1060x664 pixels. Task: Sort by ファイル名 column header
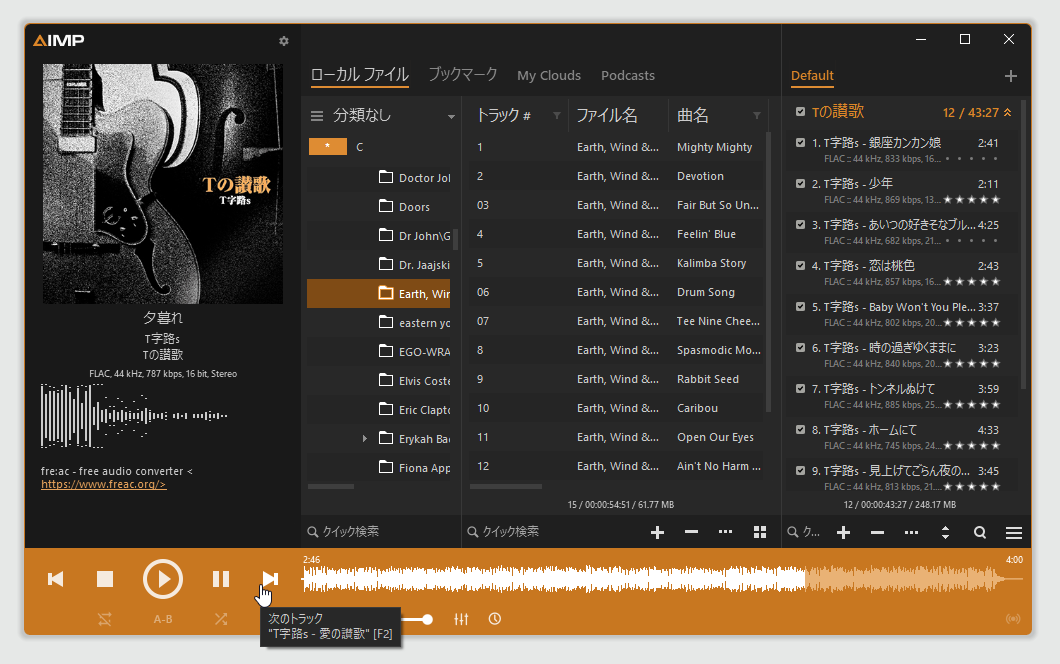click(x=618, y=116)
